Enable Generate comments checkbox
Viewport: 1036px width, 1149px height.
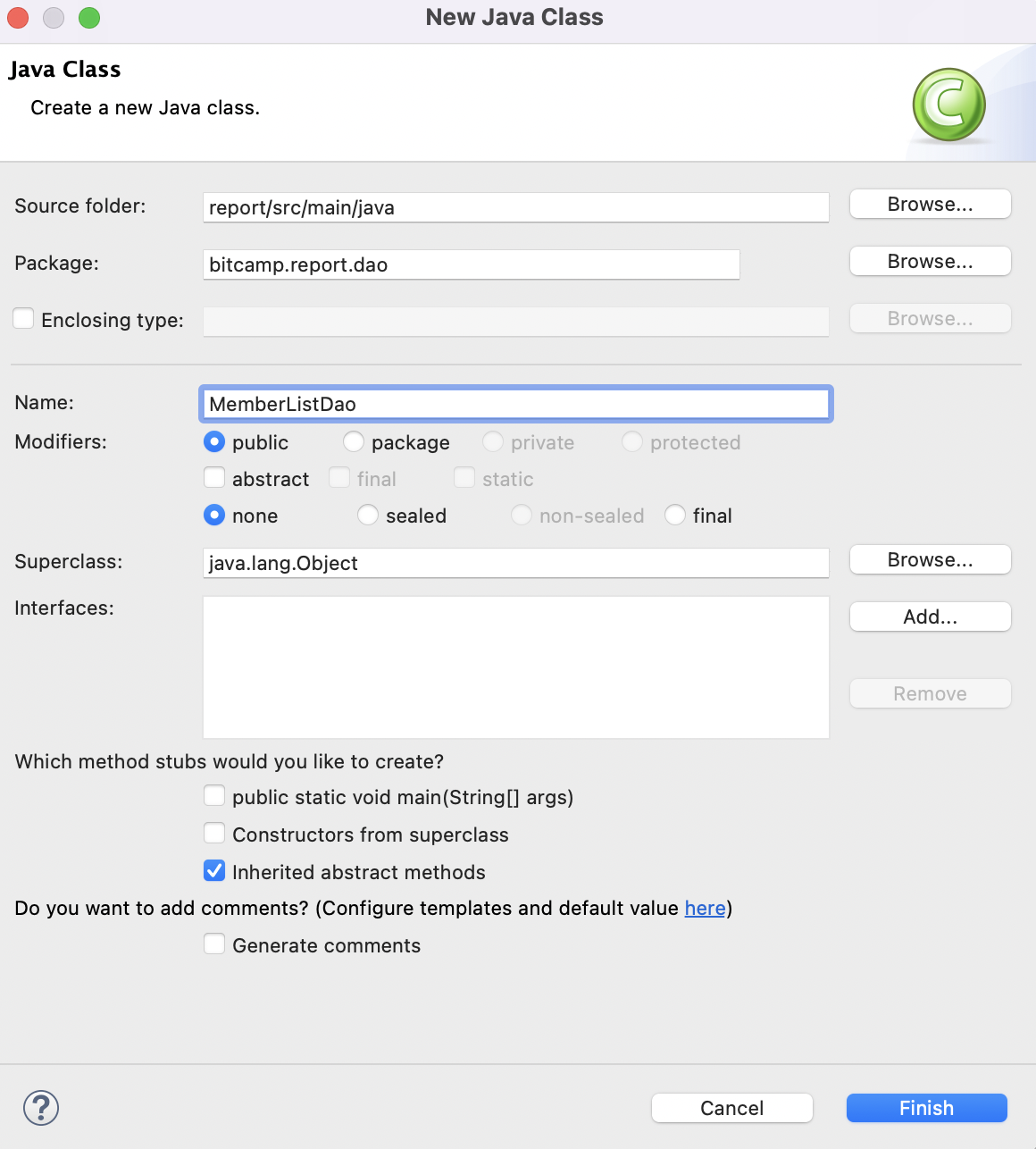214,944
